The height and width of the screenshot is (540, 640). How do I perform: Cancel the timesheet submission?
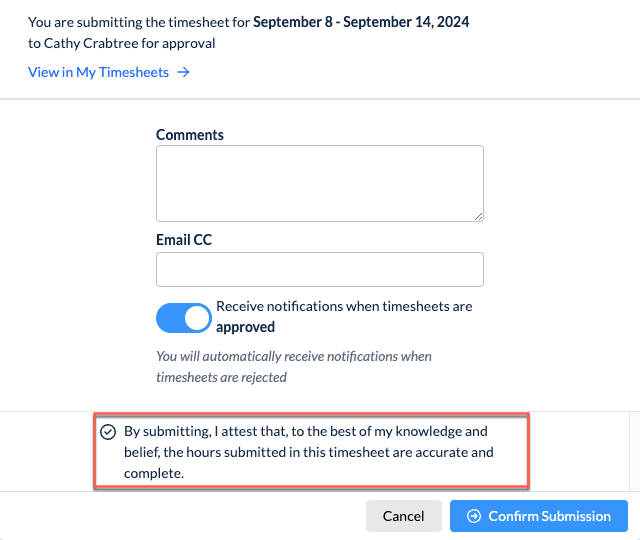coord(404,516)
